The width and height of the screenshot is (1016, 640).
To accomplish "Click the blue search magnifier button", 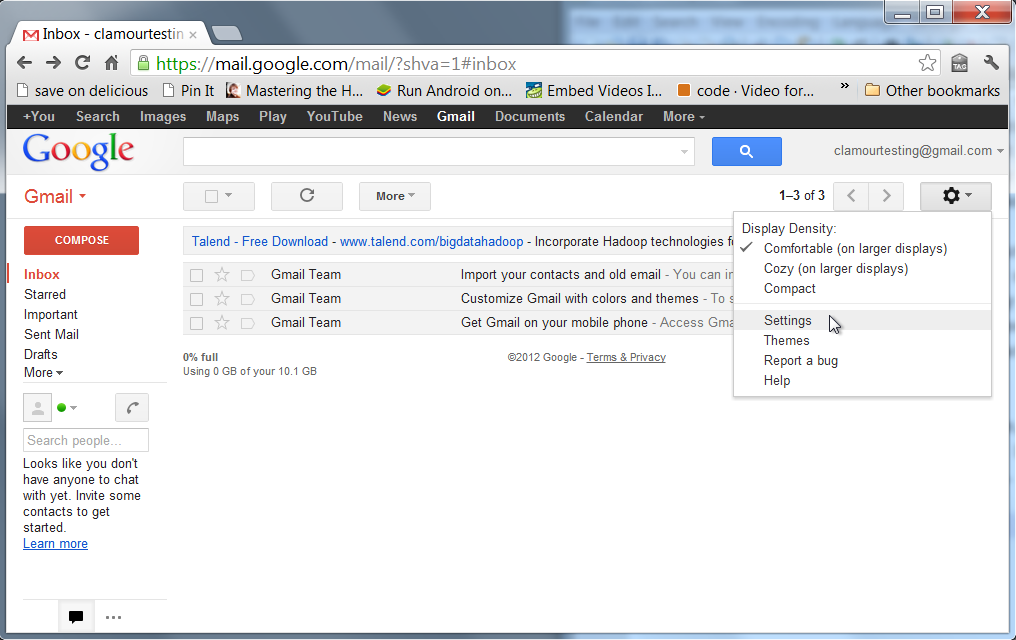I will tap(746, 151).
